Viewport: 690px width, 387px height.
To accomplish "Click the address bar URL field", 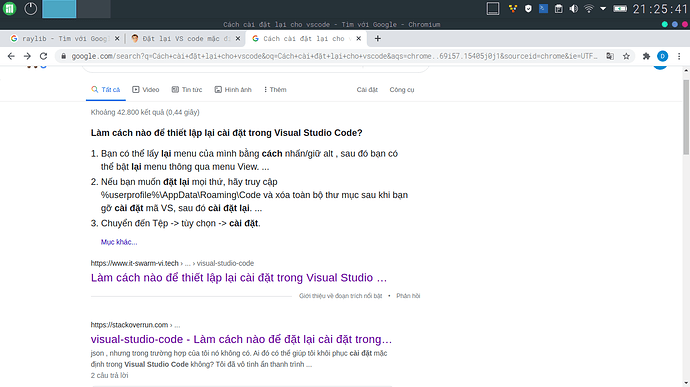I will click(x=334, y=56).
